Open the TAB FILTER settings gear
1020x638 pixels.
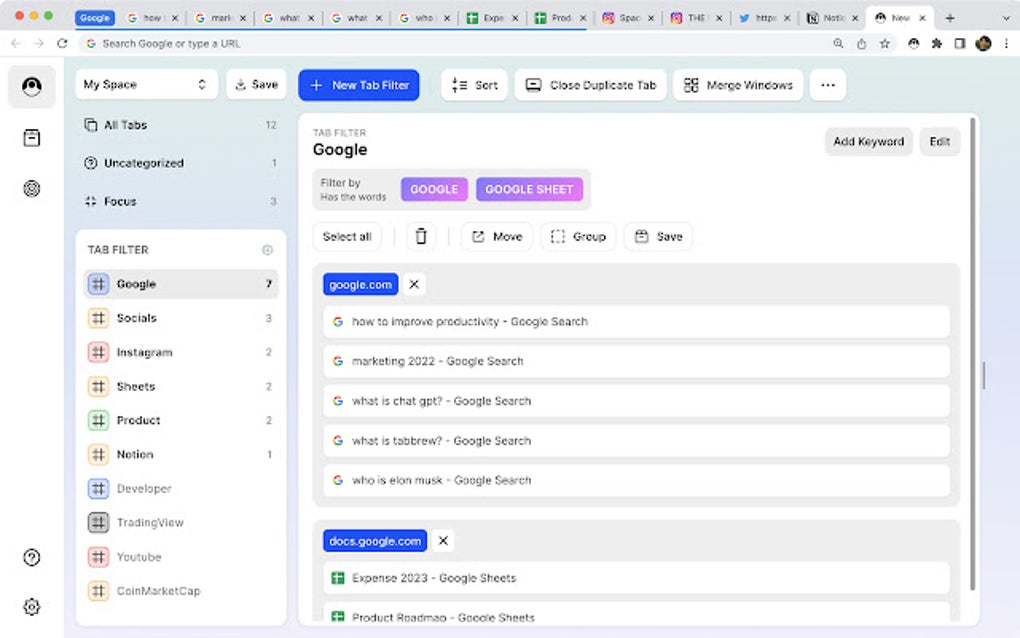pyautogui.click(x=267, y=249)
